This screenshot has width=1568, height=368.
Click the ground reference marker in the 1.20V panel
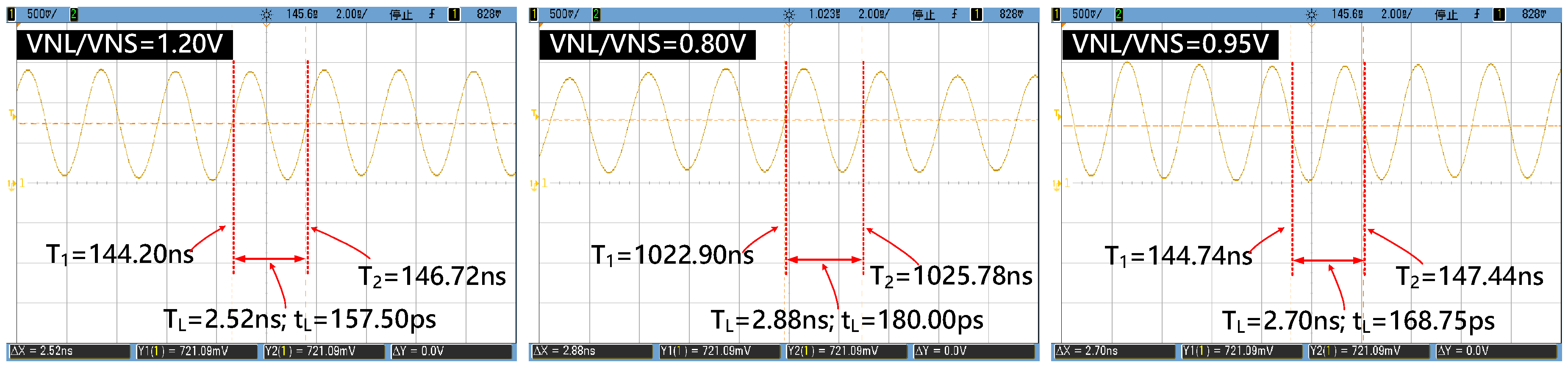coord(11,184)
